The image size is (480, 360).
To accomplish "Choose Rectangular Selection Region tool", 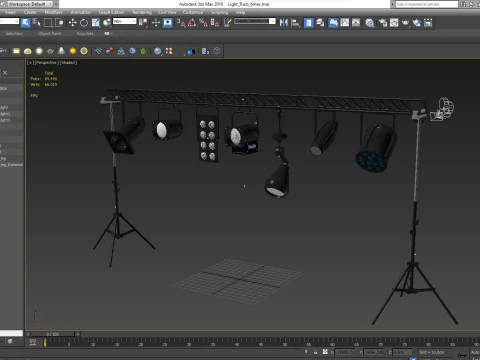I will click(x=48, y=23).
